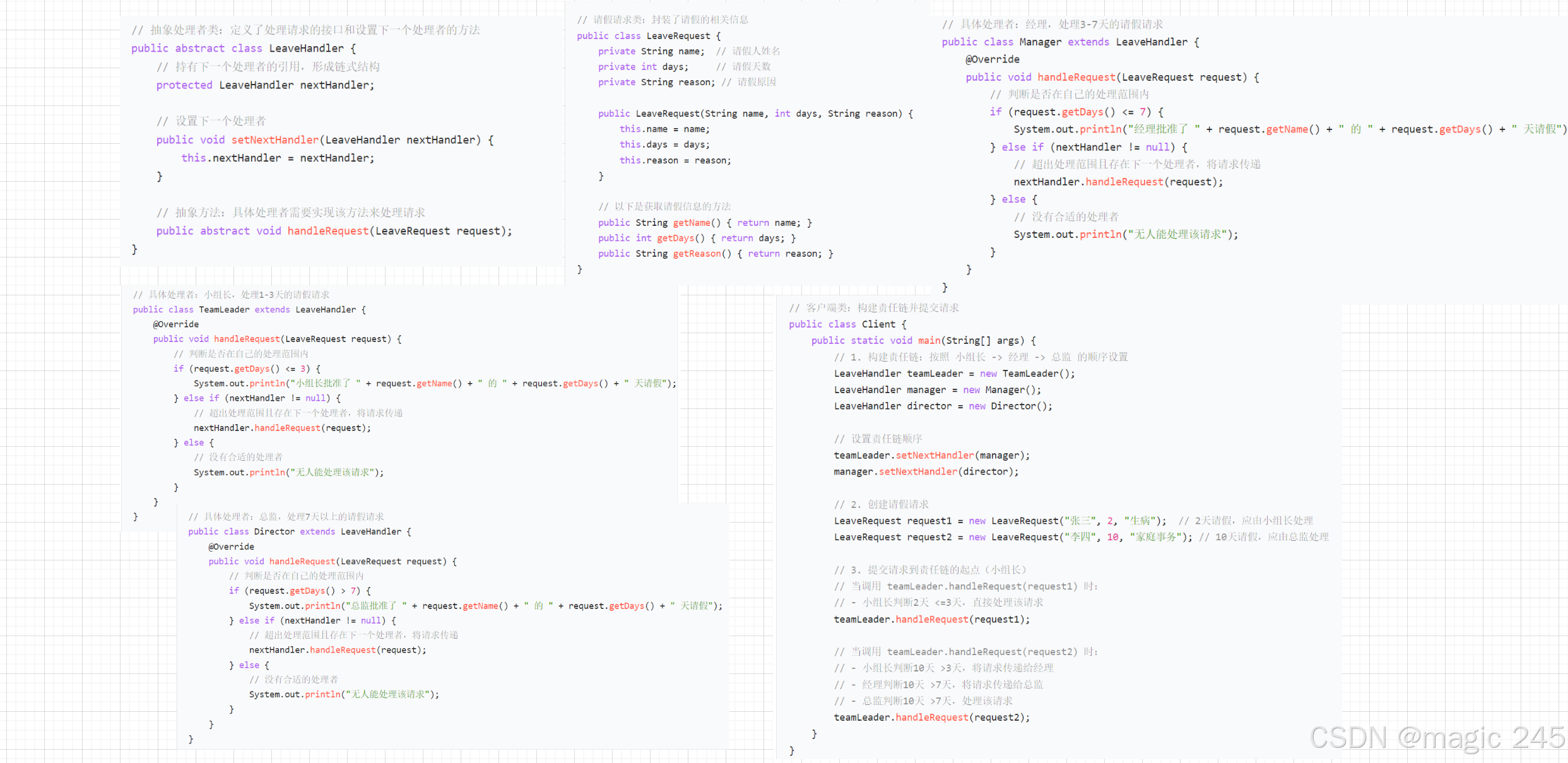This screenshot has height=763, width=1568.
Task: Click the 'request.getDays() <= 3' condition line
Action: click(247, 369)
